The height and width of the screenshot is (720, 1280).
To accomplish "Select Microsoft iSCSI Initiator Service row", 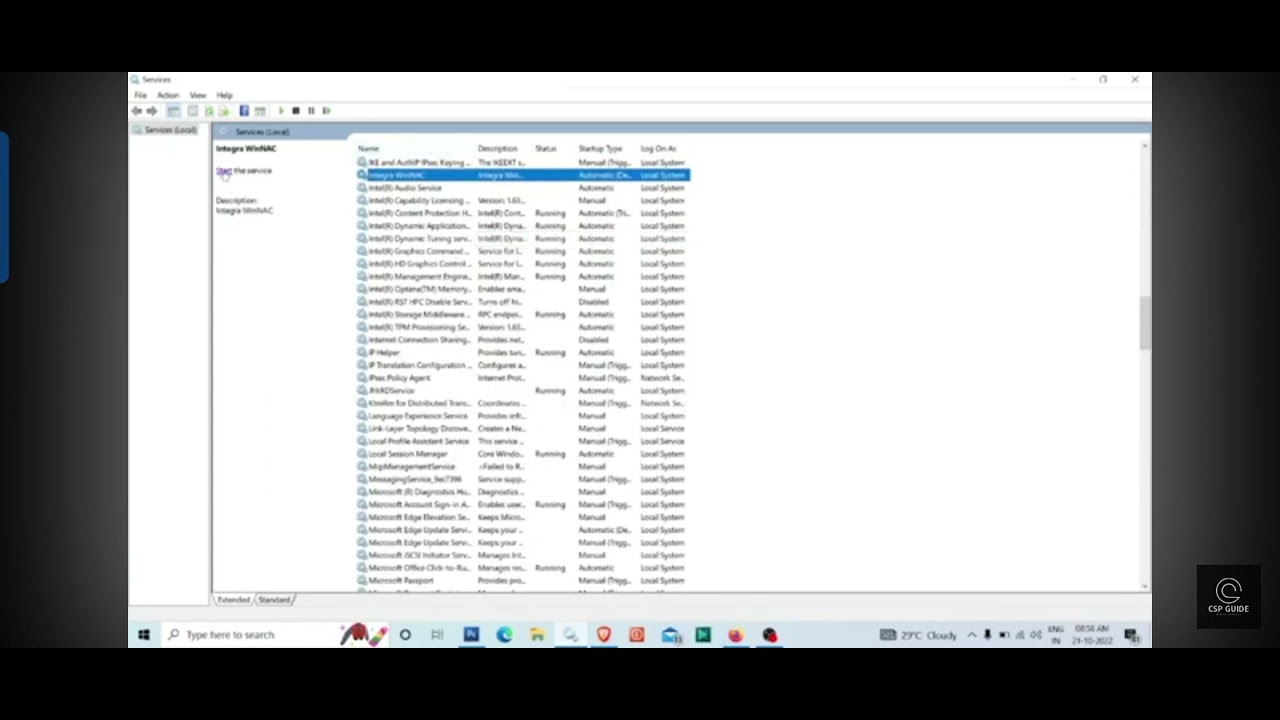I will tap(523, 555).
